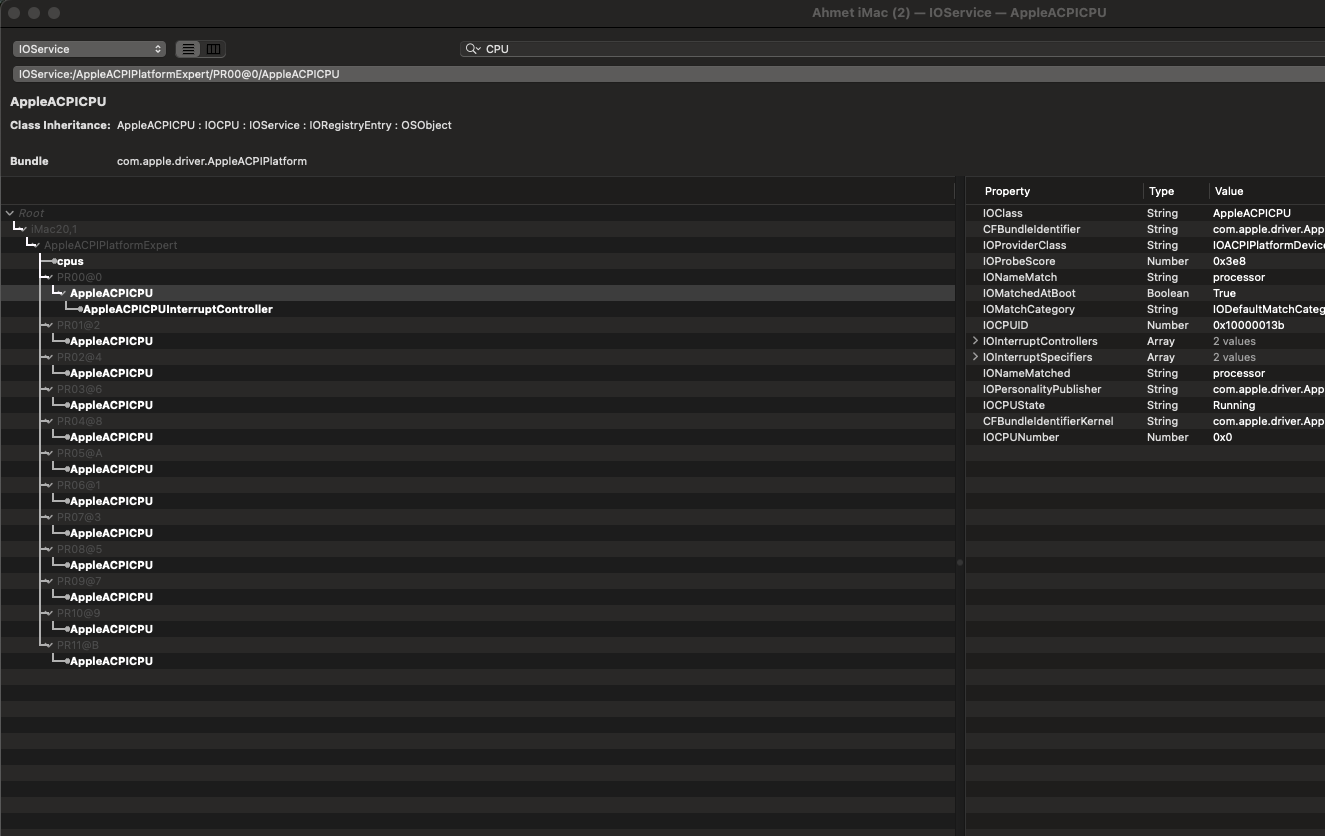Collapse the Root tree node
The height and width of the screenshot is (836, 1325).
pos(10,213)
